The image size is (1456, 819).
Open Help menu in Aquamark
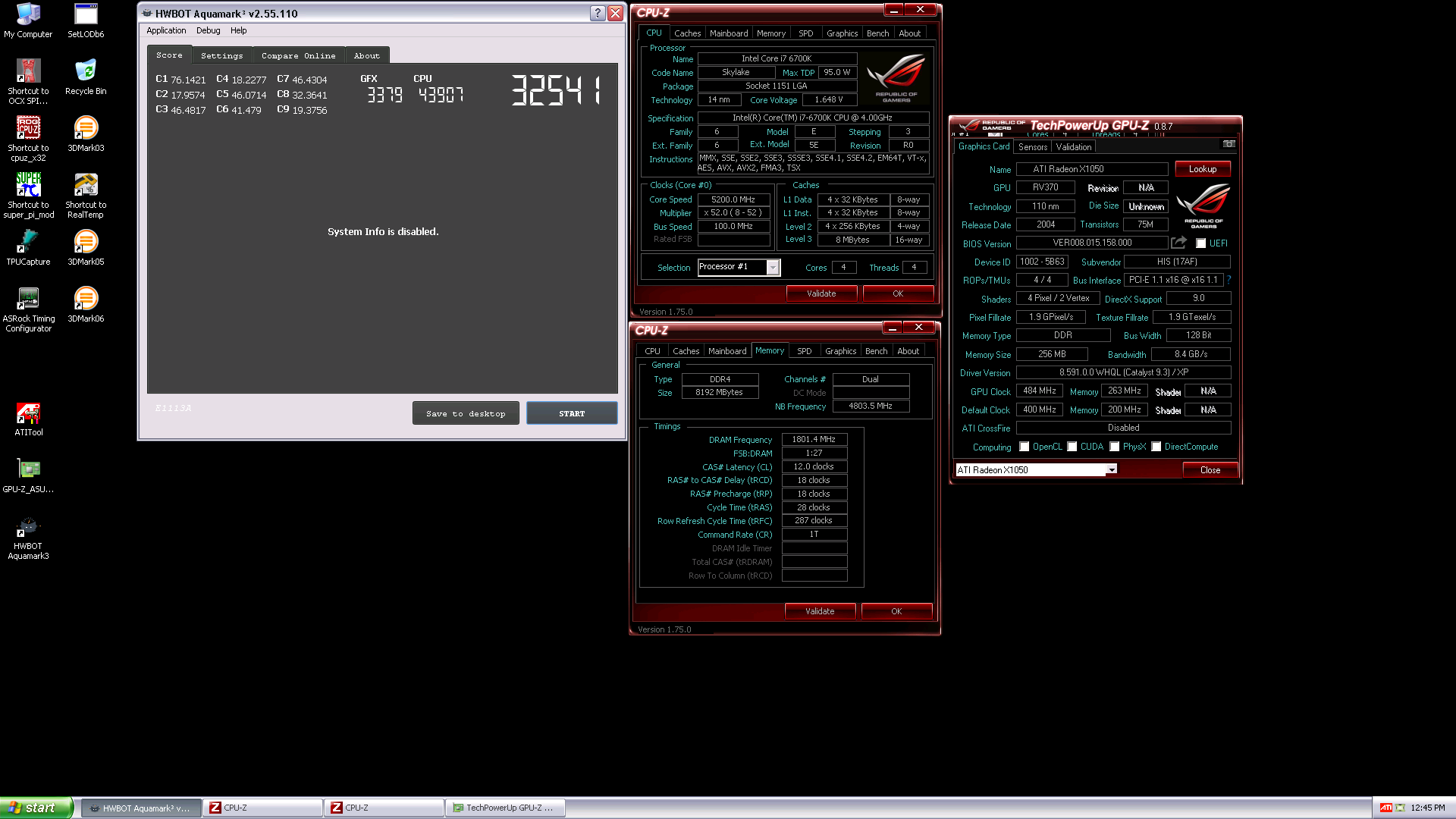point(238,30)
